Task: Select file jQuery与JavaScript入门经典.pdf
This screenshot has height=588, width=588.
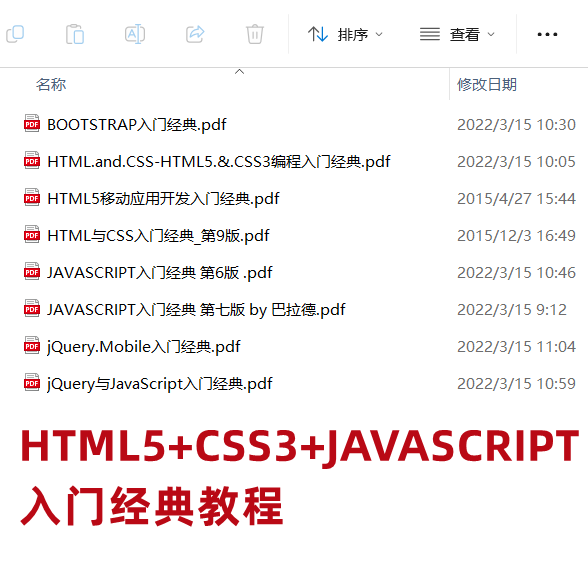Action: coord(160,384)
